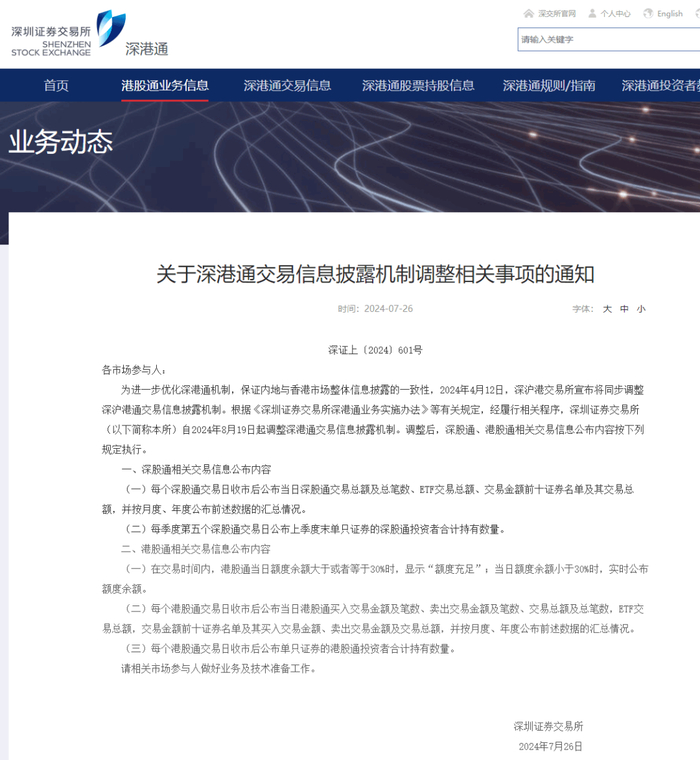This screenshot has height=760, width=700.
Task: Click the notice title about 深港通交易信息披露机制
Action: click(x=375, y=274)
